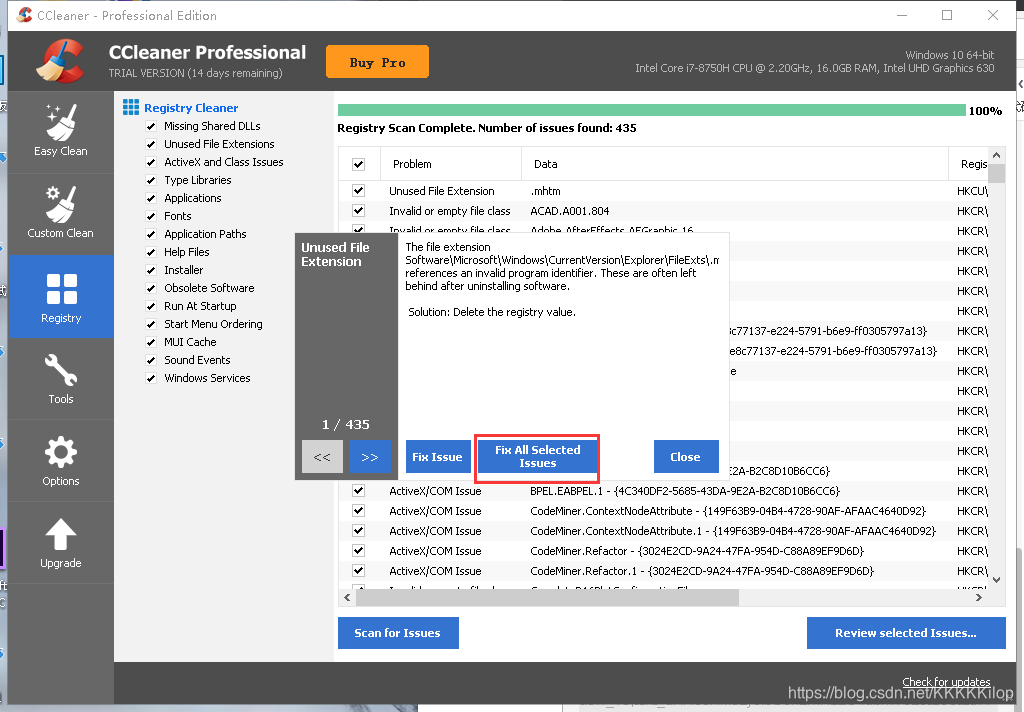This screenshot has width=1024, height=712.
Task: Toggle Applications checkbox
Action: coord(151,198)
